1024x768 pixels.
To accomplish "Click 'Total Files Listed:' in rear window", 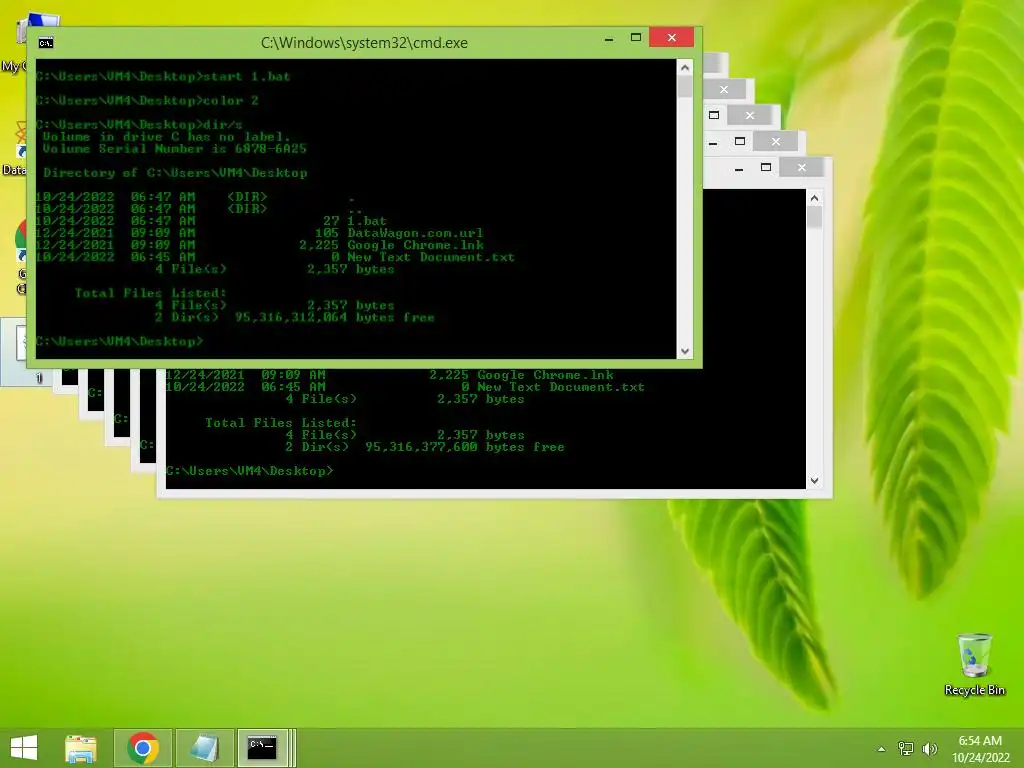I will (x=281, y=423).
